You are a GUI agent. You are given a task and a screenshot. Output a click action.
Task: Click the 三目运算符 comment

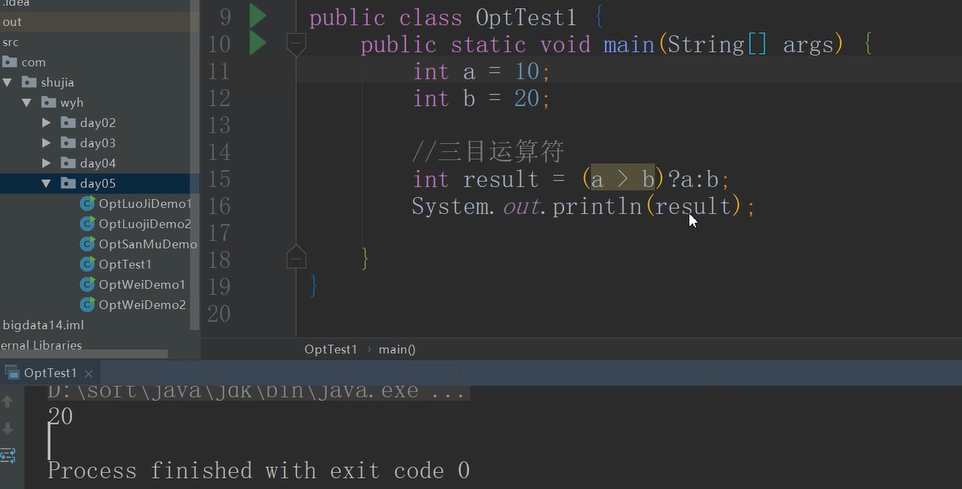488,152
